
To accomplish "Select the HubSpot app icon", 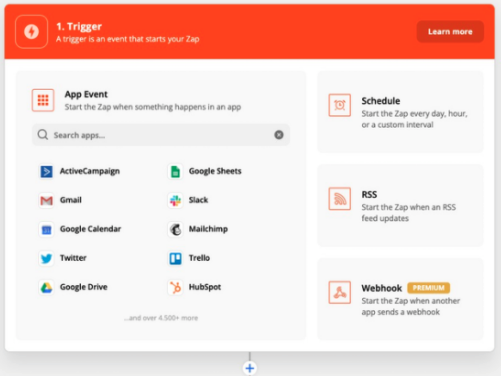I will pyautogui.click(x=175, y=287).
